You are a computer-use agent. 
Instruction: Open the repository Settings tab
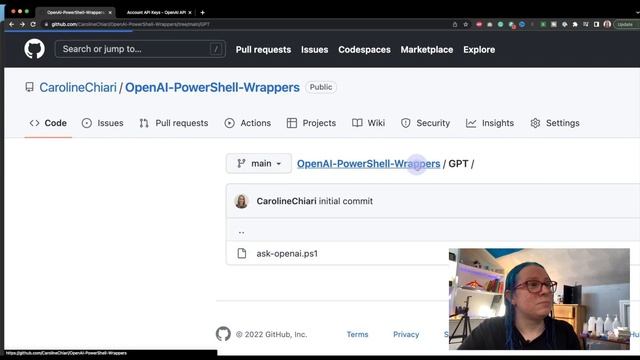point(555,123)
